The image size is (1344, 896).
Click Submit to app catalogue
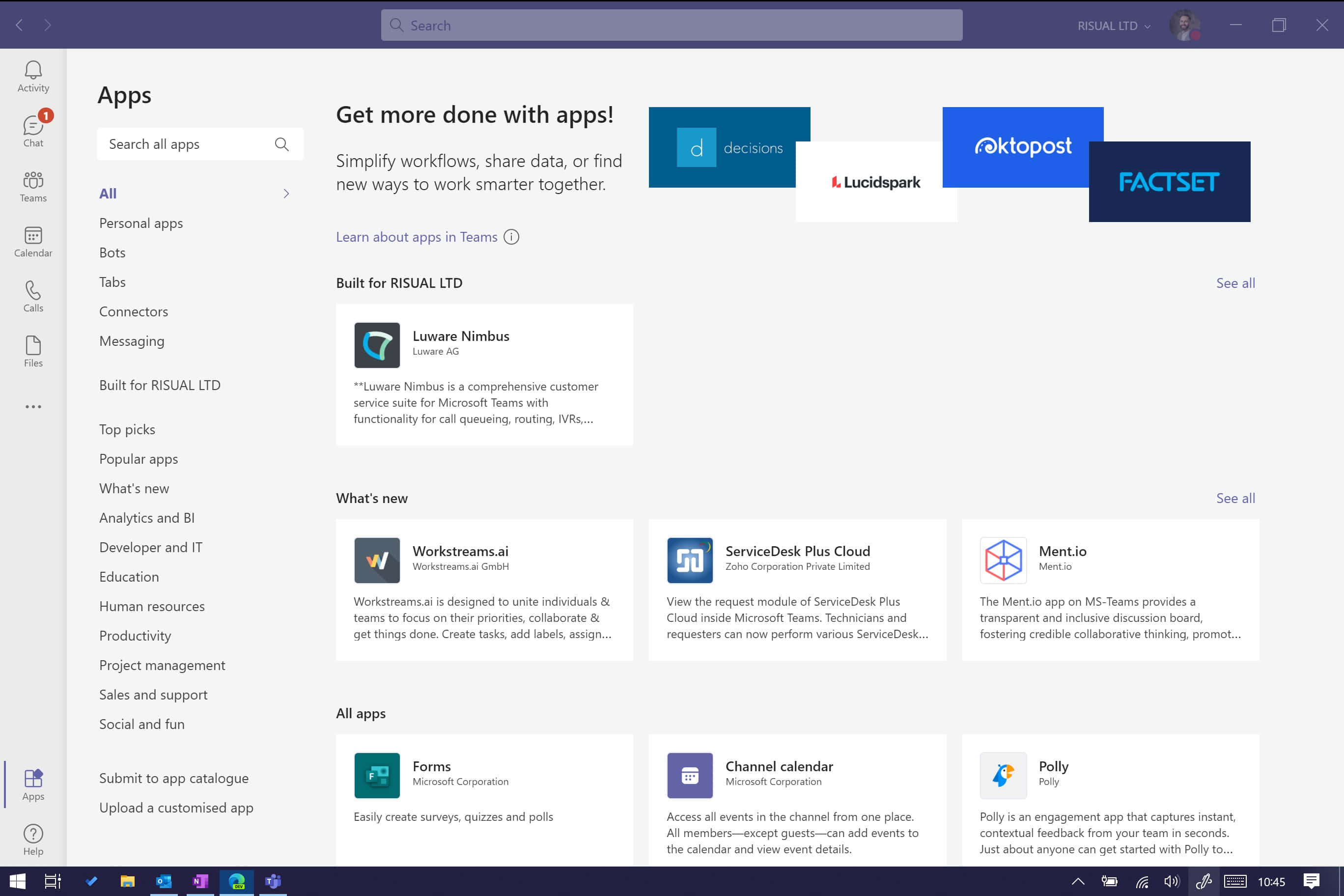tap(174, 778)
